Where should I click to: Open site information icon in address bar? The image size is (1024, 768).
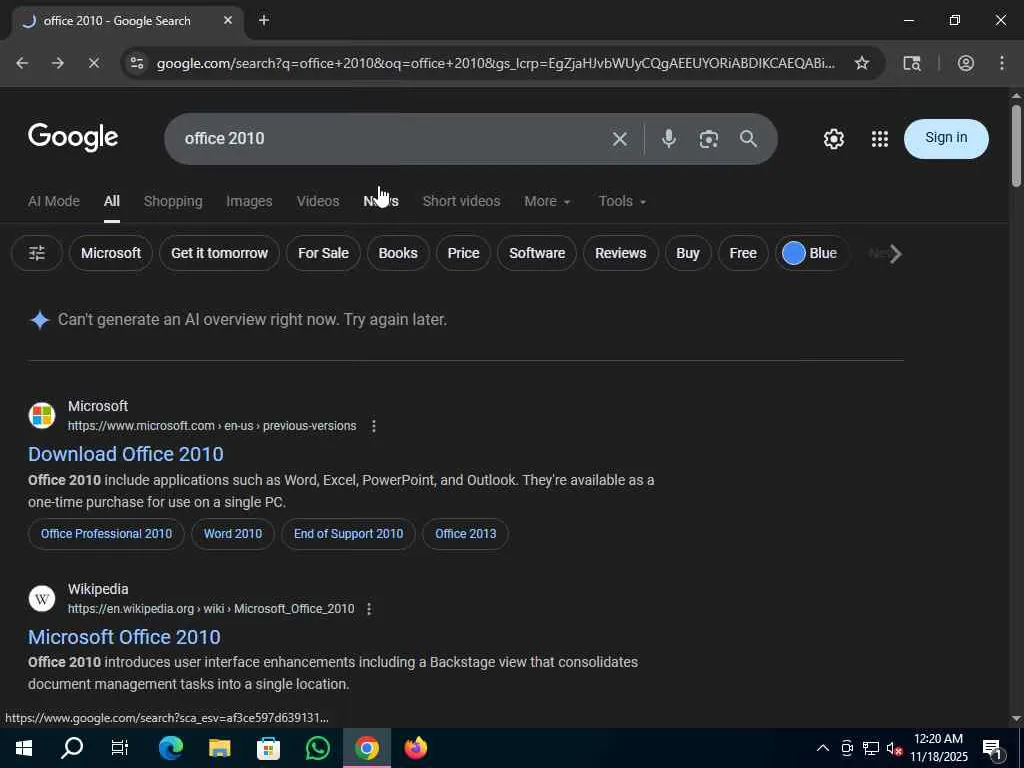136,63
